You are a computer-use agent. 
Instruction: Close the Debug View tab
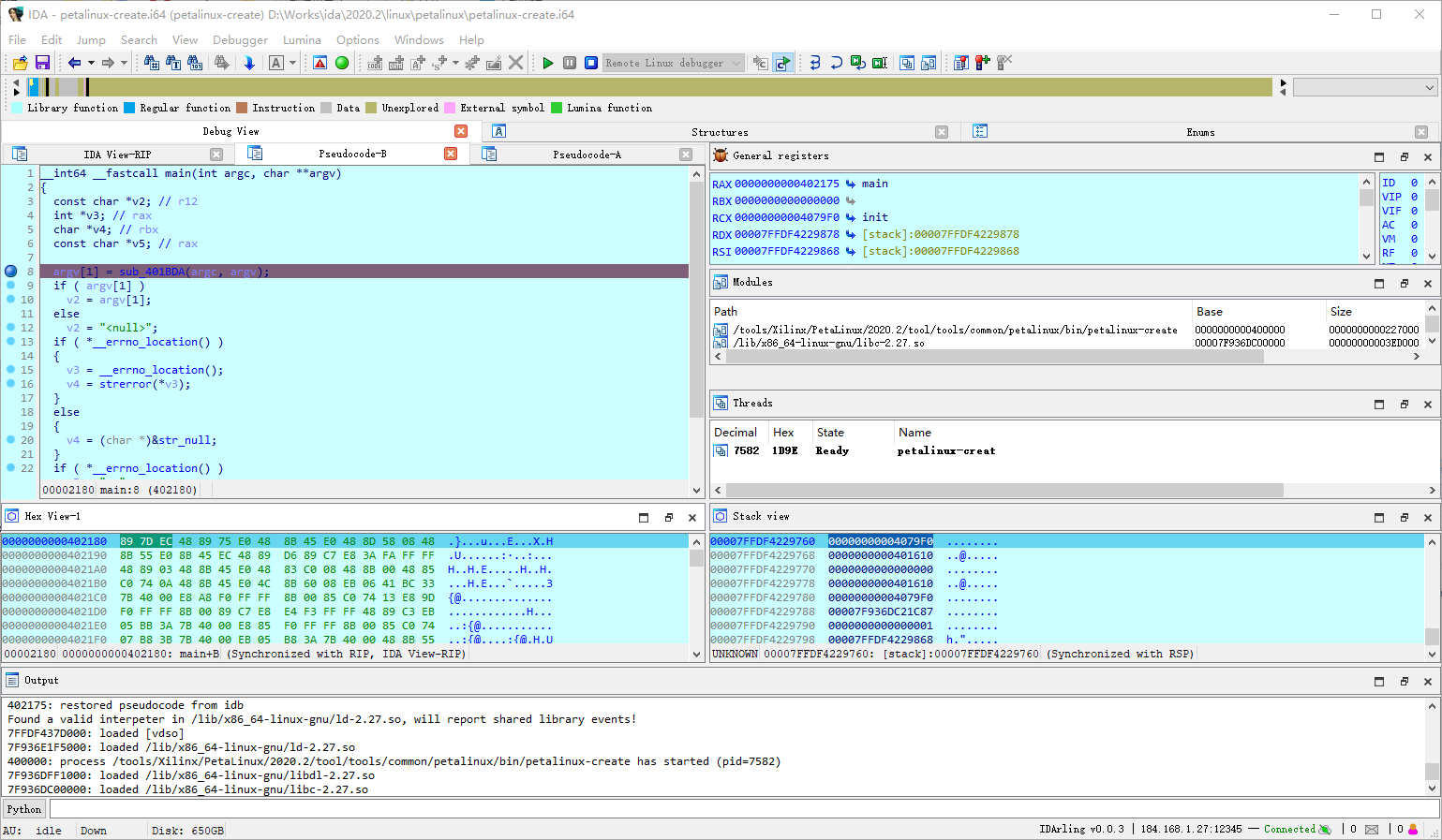pyautogui.click(x=461, y=131)
